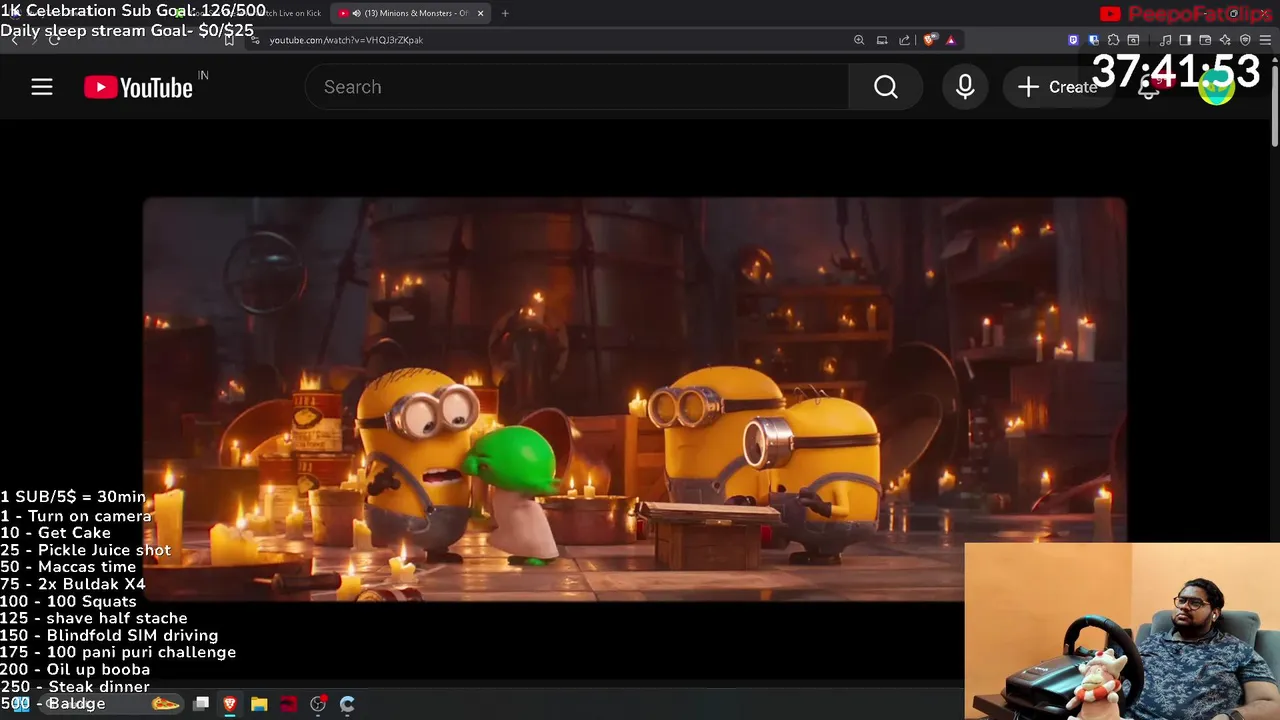1280x720 pixels.
Task: Open the Brave VPN shield icon
Action: 1245,40
